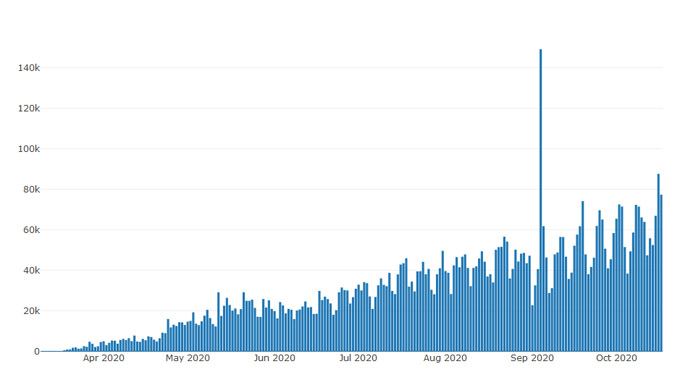Click the 140k y-axis tick label
The image size is (680, 377).
(29, 68)
